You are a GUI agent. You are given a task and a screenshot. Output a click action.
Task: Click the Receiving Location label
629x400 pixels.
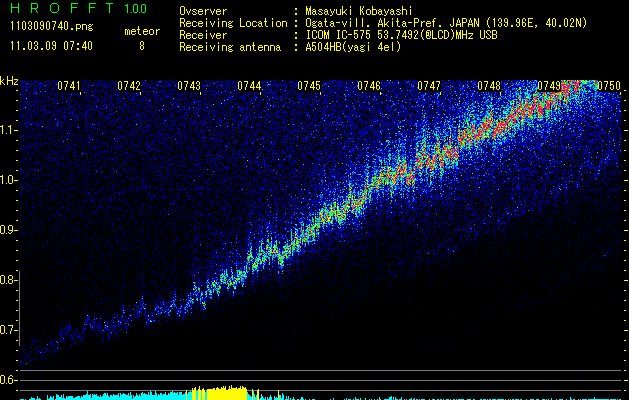pyautogui.click(x=233, y=23)
